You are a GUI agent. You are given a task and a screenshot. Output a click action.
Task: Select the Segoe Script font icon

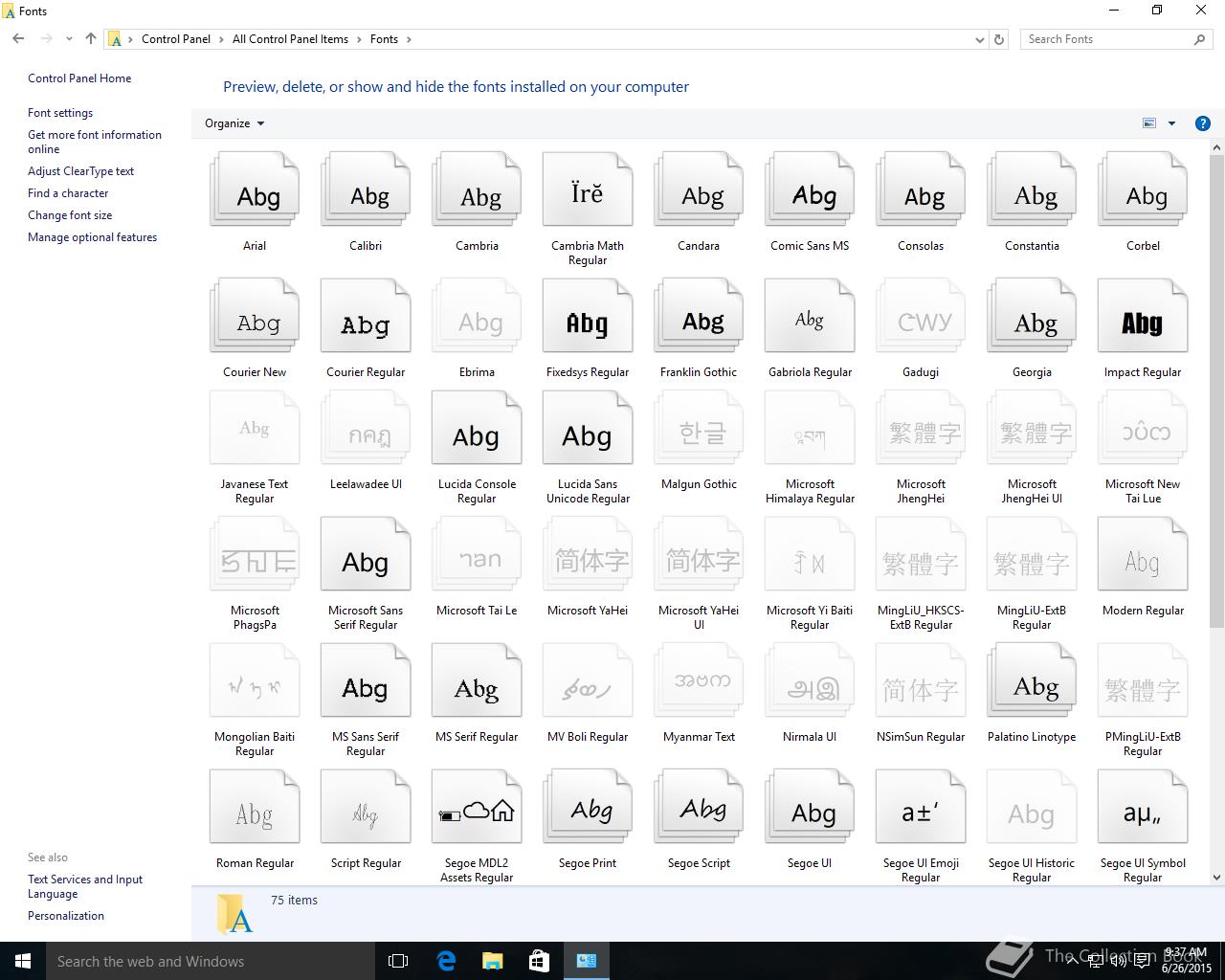tap(699, 808)
